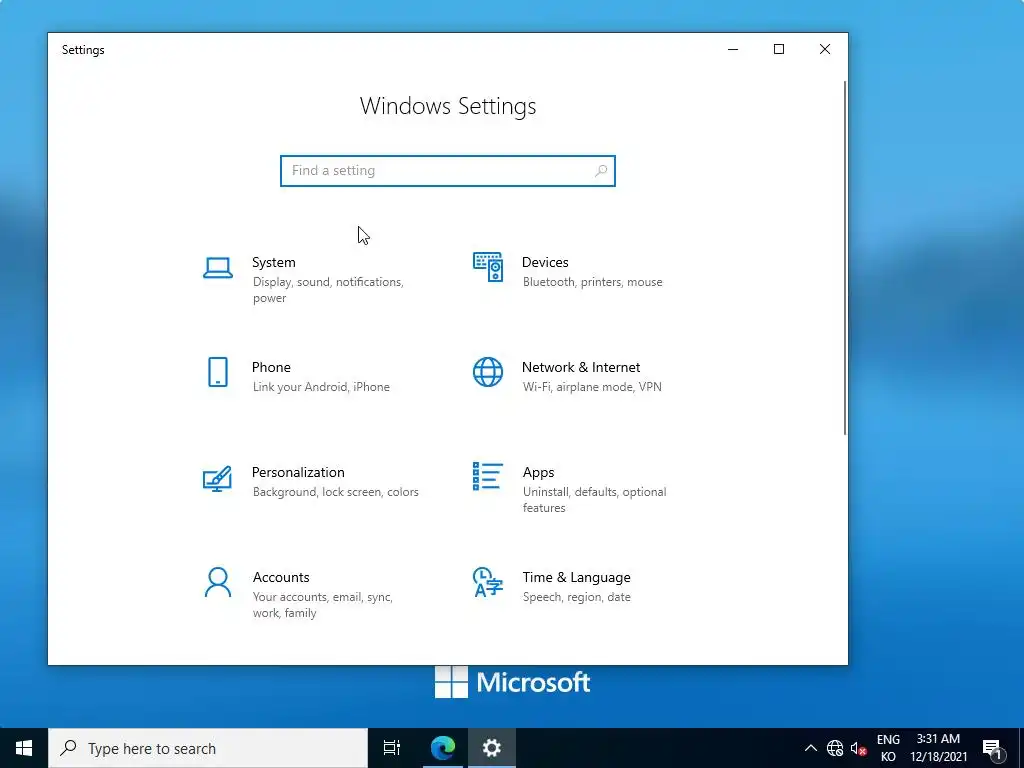Viewport: 1024px width, 768px height.
Task: Open the Accounts person icon
Action: (217, 583)
